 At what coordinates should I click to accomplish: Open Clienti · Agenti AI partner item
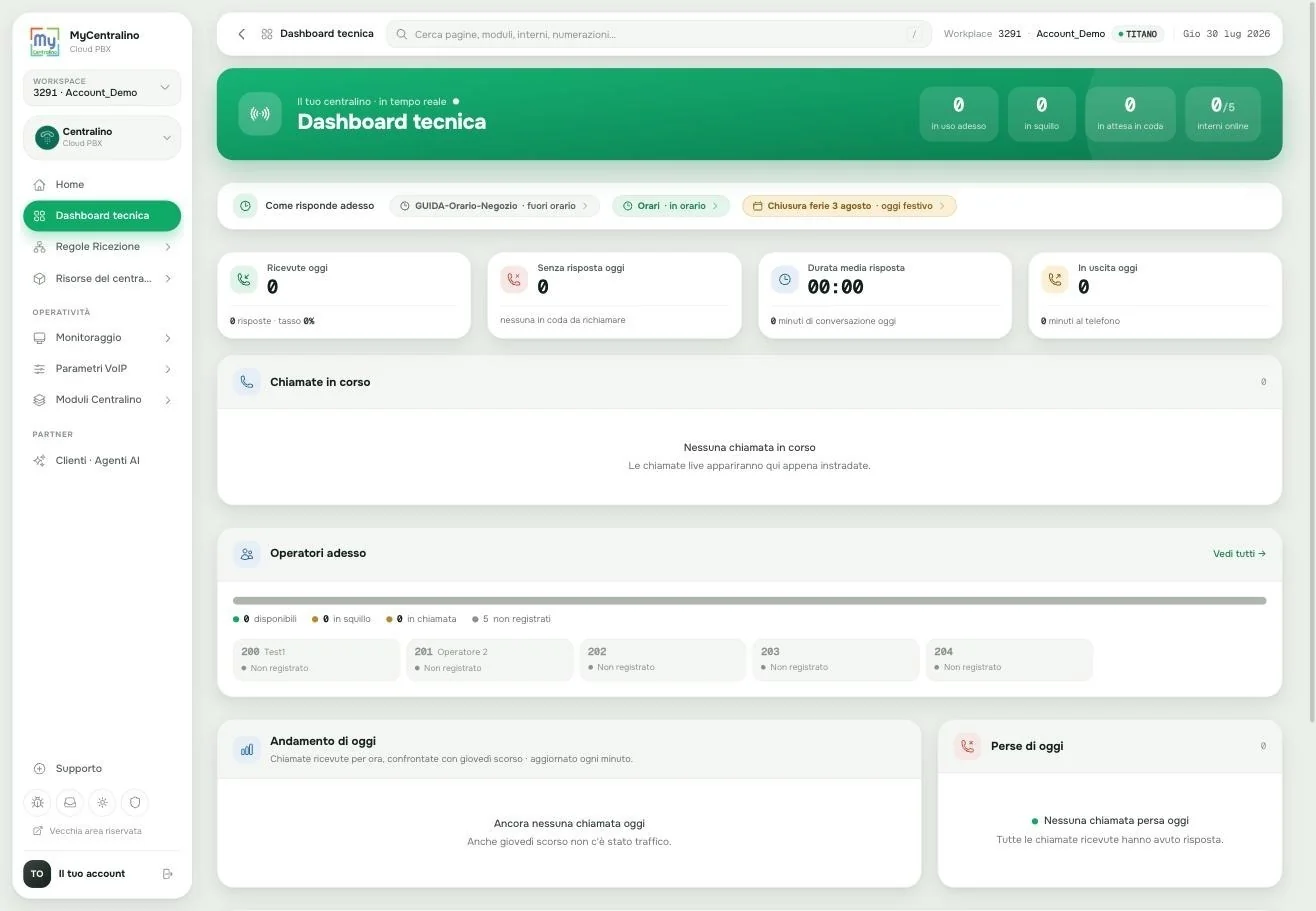(x=102, y=461)
